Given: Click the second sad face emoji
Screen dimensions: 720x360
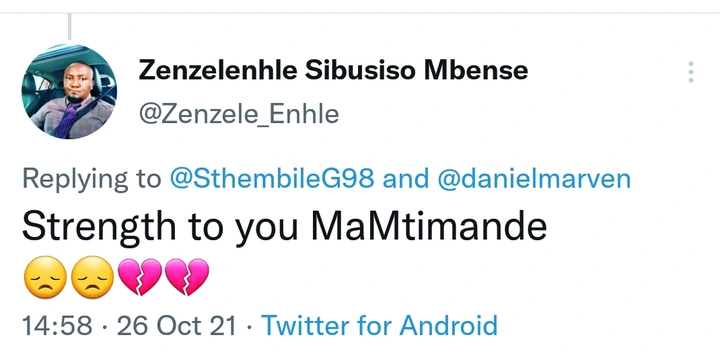Looking at the screenshot, I should (92, 277).
